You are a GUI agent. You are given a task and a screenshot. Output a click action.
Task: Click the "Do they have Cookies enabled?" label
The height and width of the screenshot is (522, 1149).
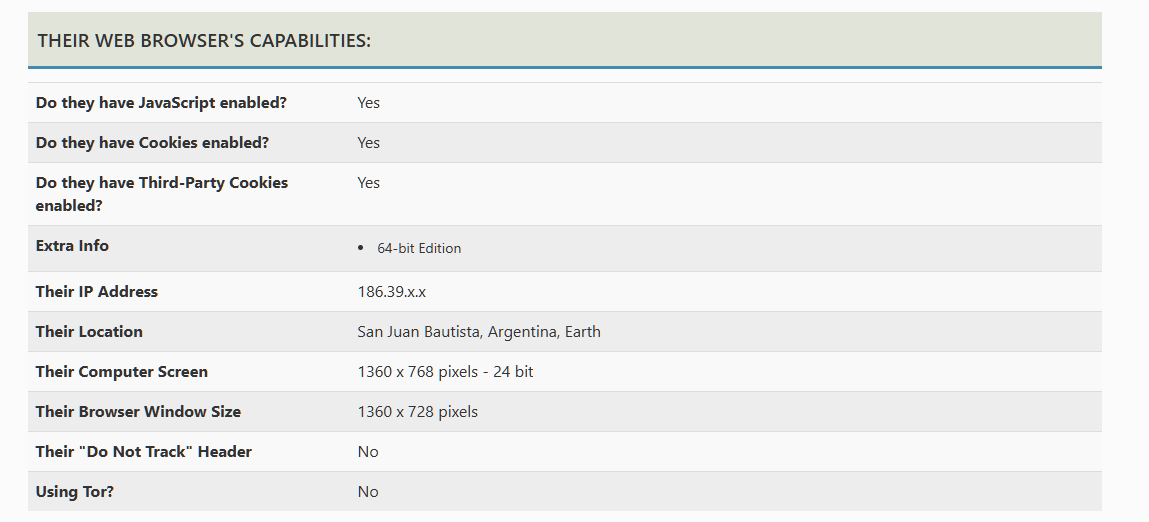pos(152,143)
